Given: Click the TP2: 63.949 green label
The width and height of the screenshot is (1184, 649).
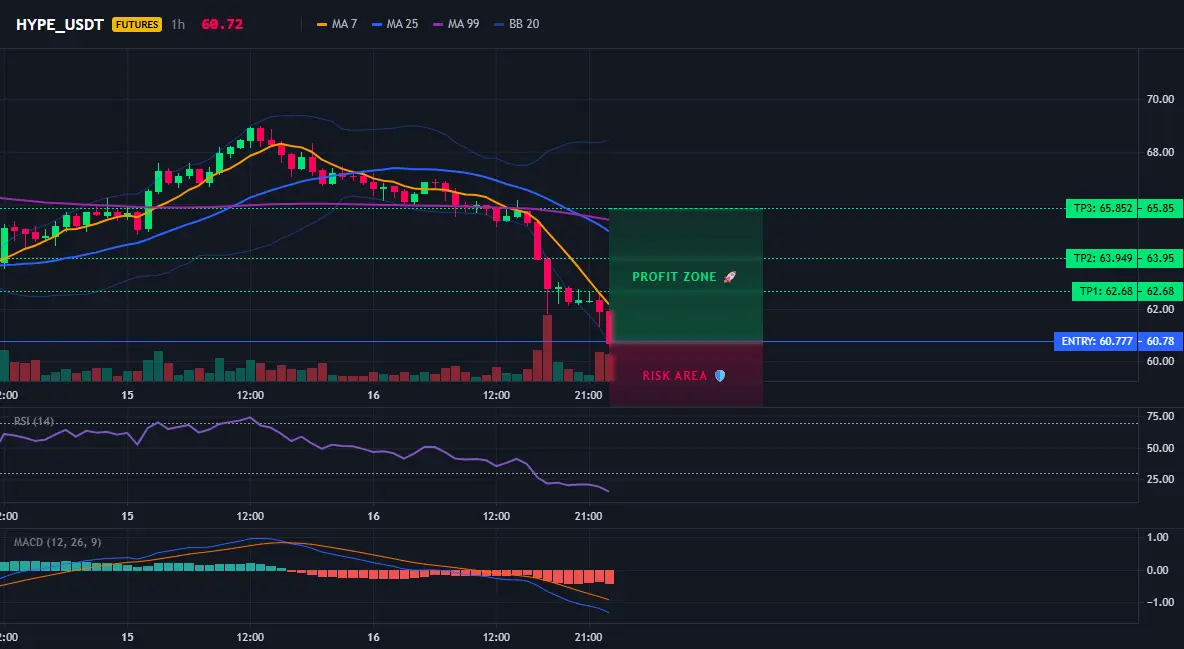Looking at the screenshot, I should (1102, 258).
